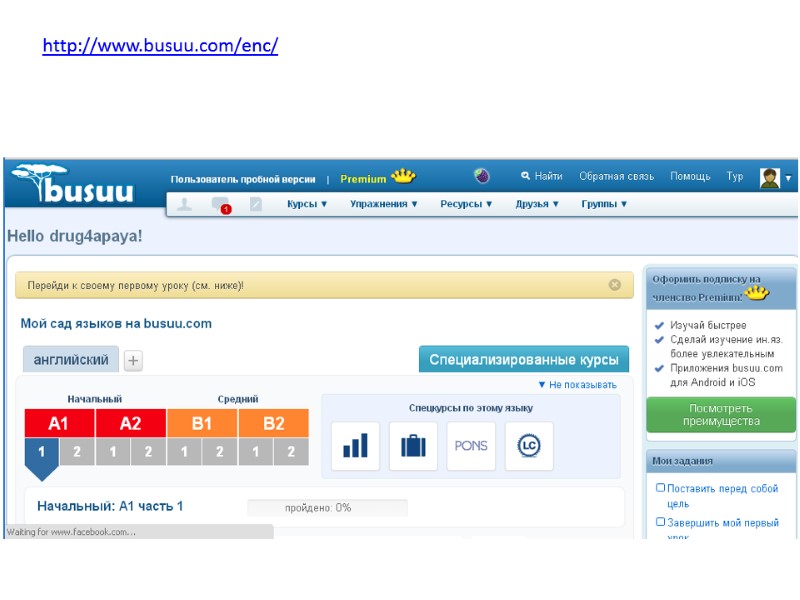Viewport: 800px width, 600px height.
Task: Open the dropdown arrow beside the avatar
Action: click(788, 178)
